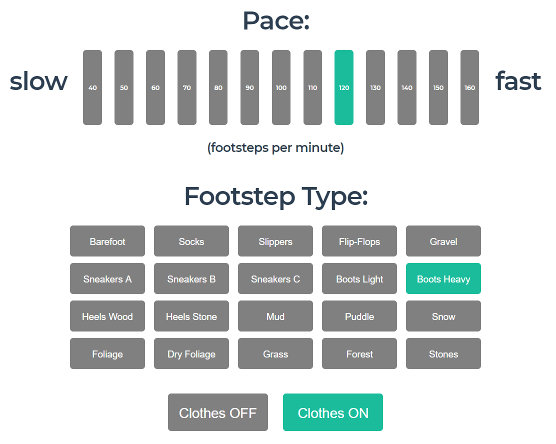Pick Sneakers C footstep type
Screen dimensions: 556x444
click(x=276, y=279)
